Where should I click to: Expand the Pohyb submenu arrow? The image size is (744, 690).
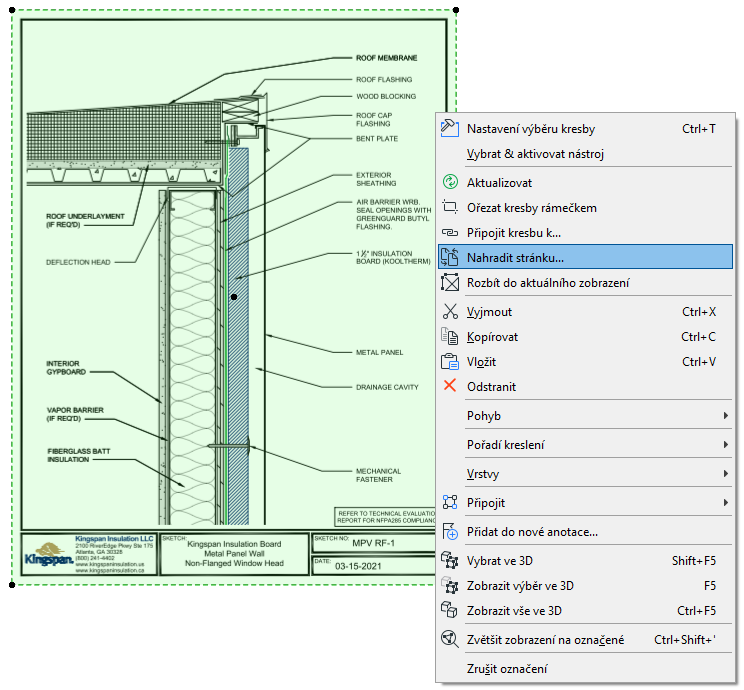726,416
